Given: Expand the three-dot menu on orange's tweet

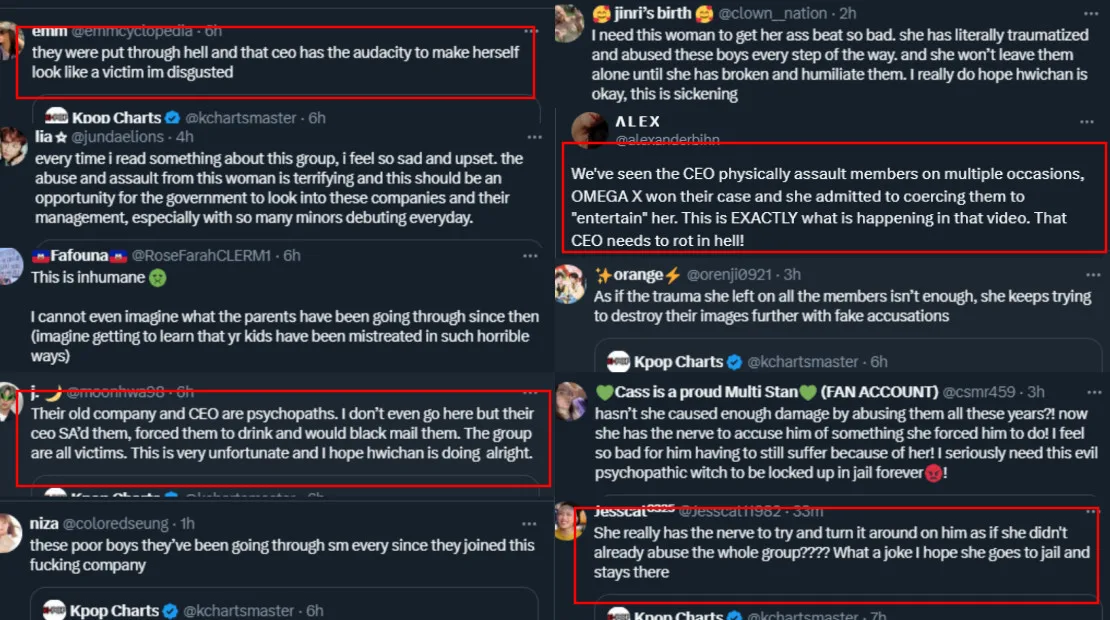Looking at the screenshot, I should (1087, 274).
